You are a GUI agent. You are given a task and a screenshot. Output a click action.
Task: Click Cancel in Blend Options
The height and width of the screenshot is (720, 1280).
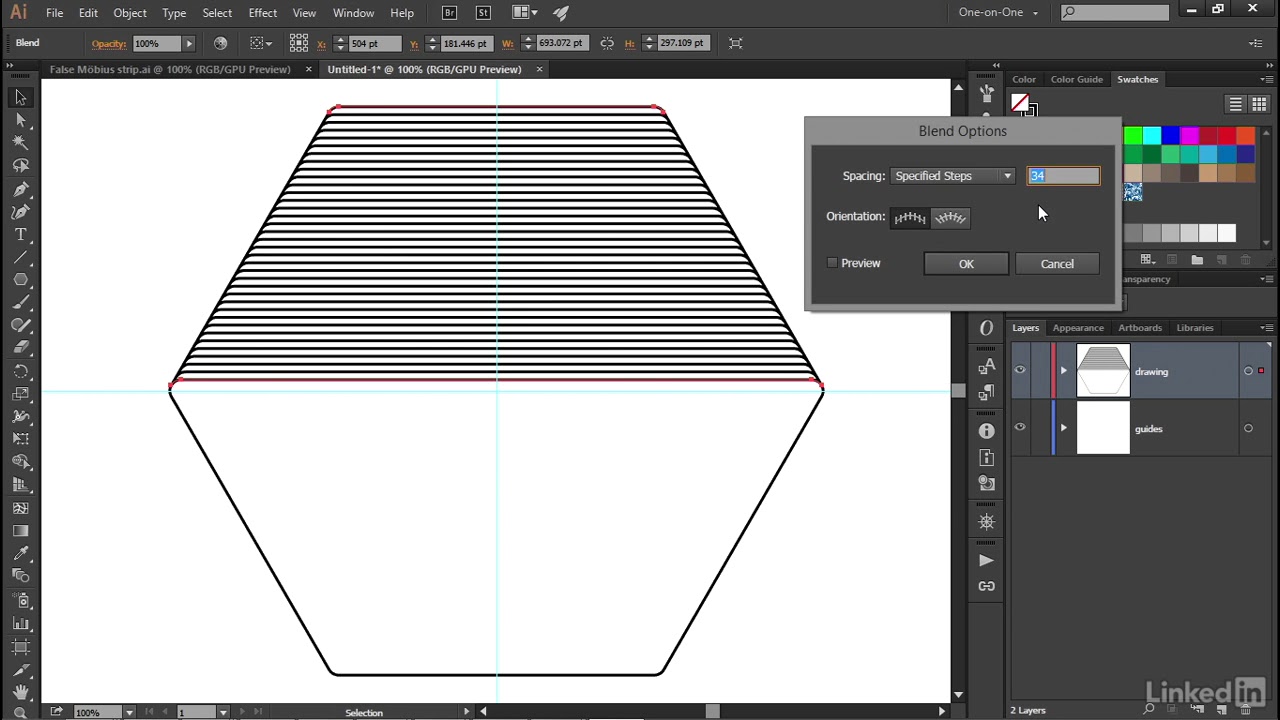[x=1057, y=264]
